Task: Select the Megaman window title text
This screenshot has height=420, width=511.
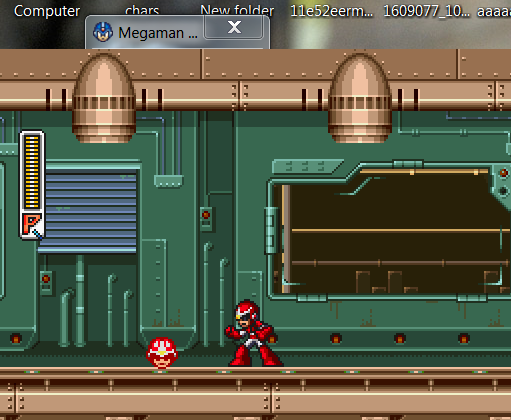Action: coord(158,33)
